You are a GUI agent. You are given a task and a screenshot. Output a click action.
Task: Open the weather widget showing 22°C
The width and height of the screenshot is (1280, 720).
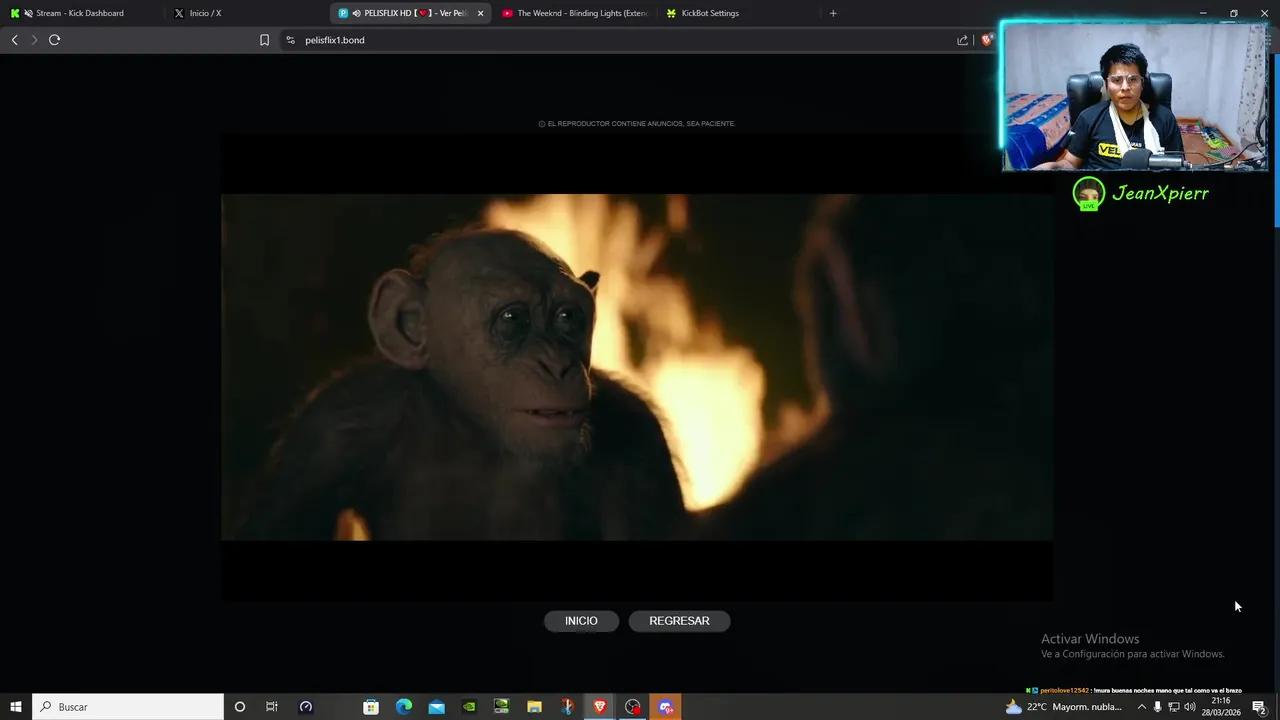click(x=1065, y=707)
